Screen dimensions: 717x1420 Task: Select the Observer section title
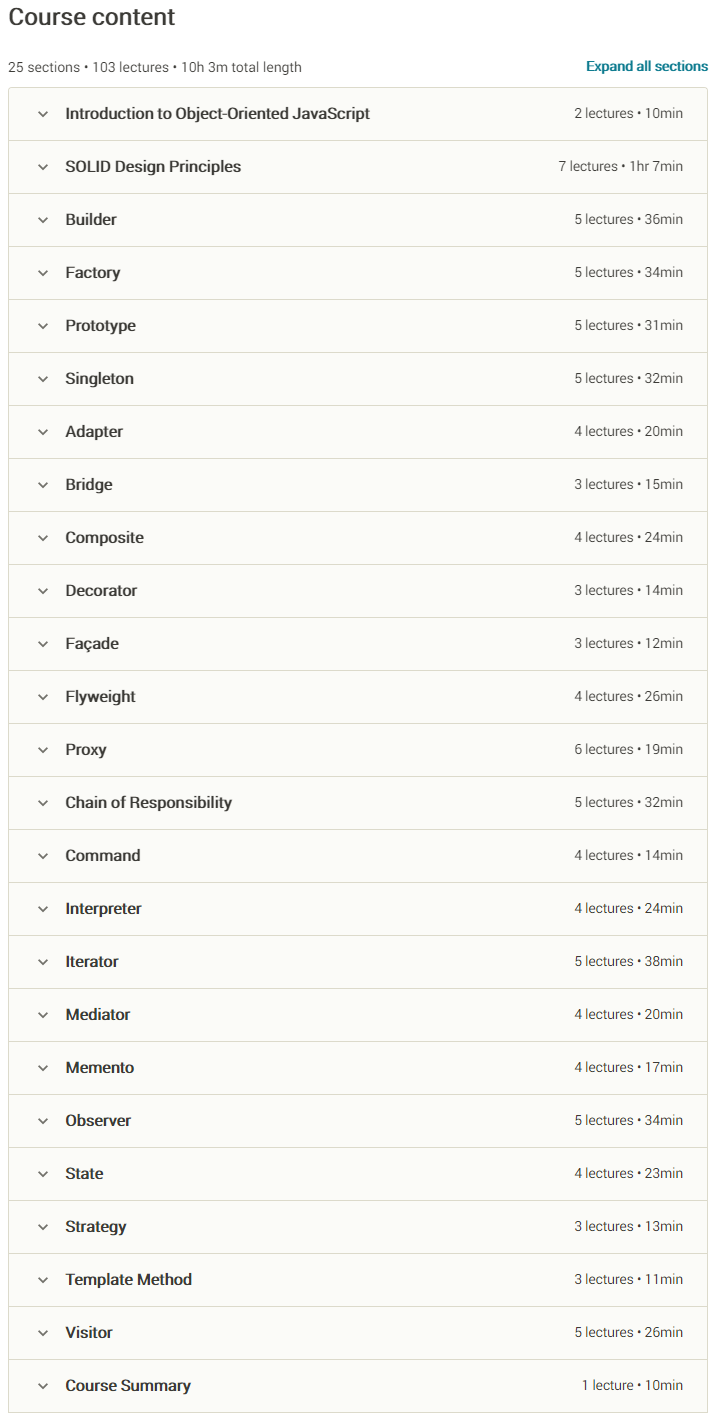pyautogui.click(x=98, y=1121)
